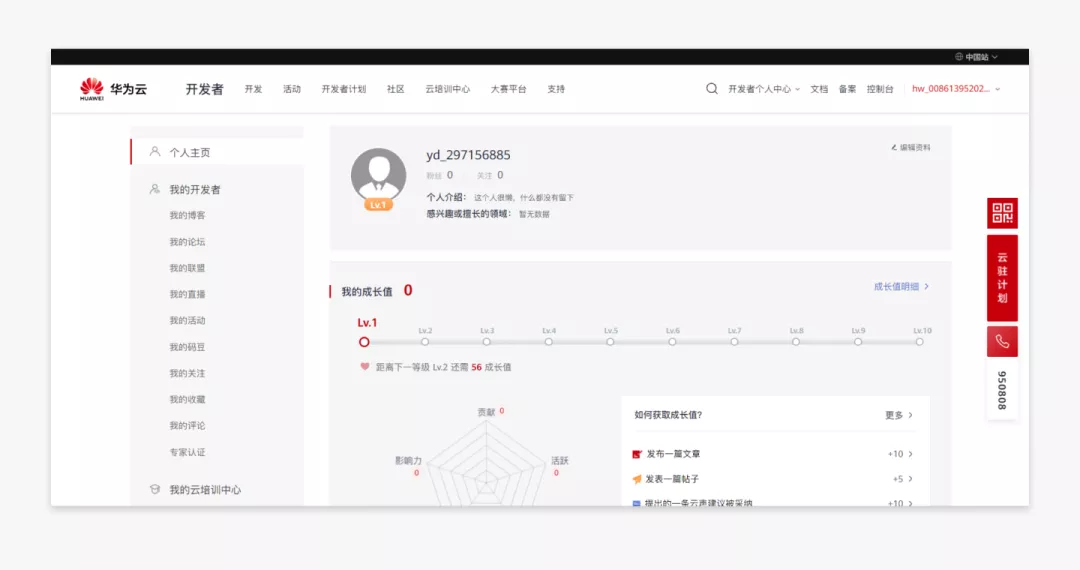
Task: Open 我的论坛 in sidebar
Action: tap(187, 242)
